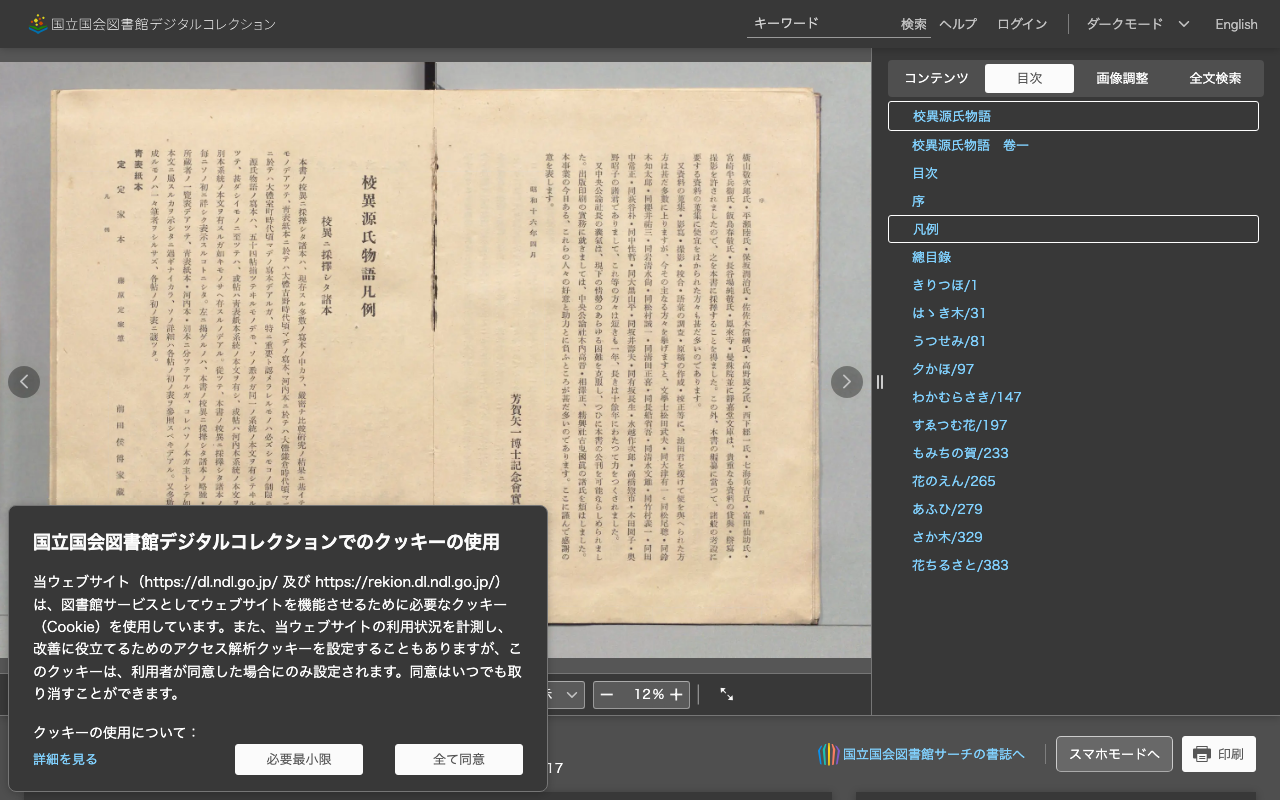Viewport: 1280px width, 800px height.
Task: Choose the 必要最小限 cookie option
Action: [x=298, y=759]
